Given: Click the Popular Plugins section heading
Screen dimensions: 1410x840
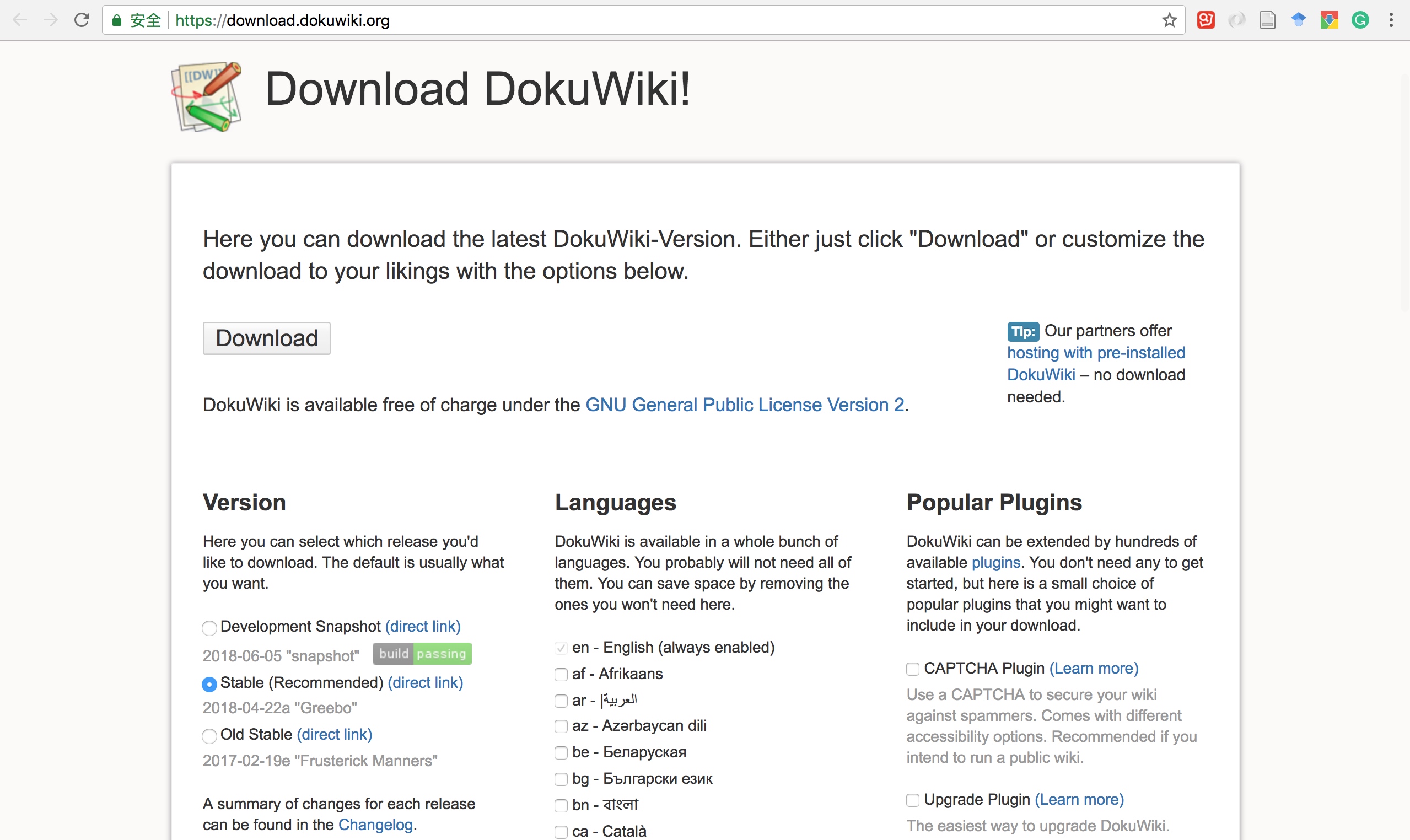Looking at the screenshot, I should 994,502.
